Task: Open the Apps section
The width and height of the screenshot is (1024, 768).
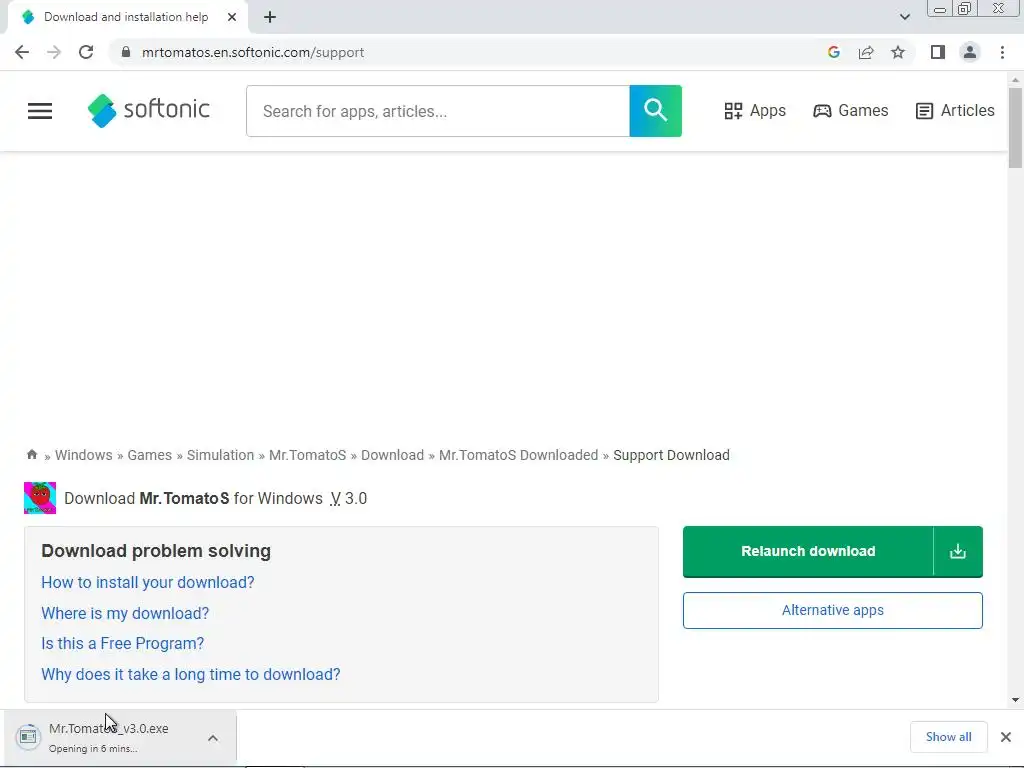Action: coord(755,111)
